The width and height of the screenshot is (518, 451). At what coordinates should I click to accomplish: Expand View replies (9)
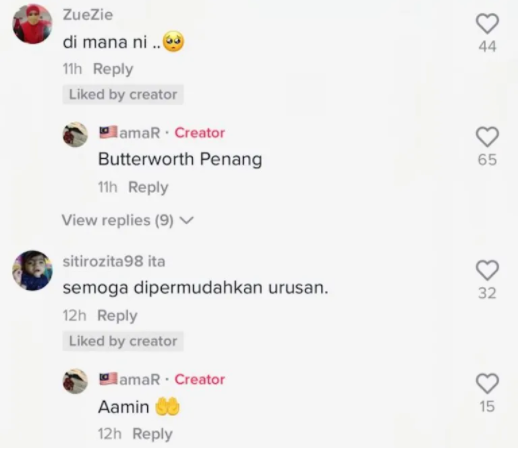[128, 220]
